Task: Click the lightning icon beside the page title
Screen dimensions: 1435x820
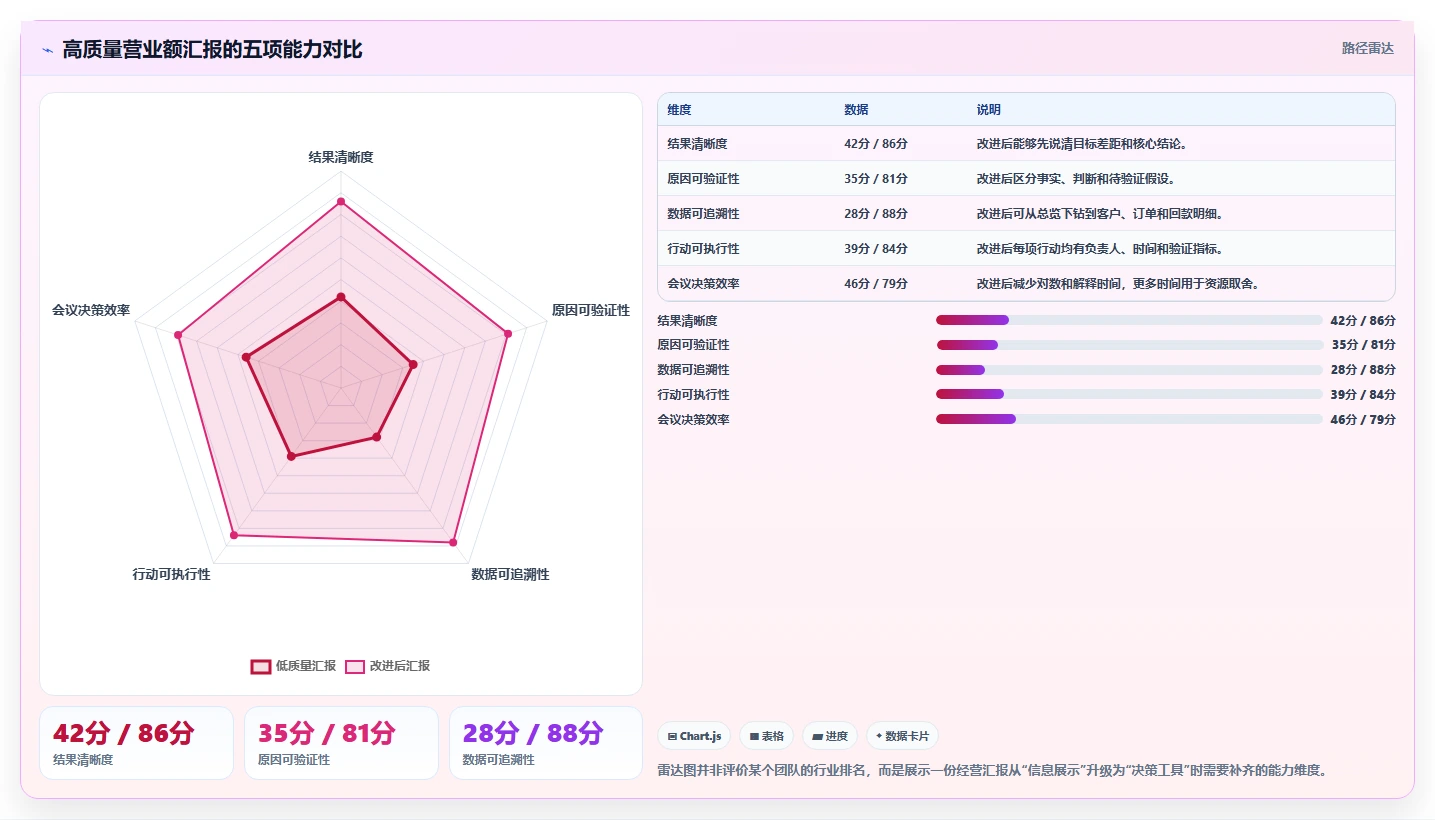Action: [47, 50]
